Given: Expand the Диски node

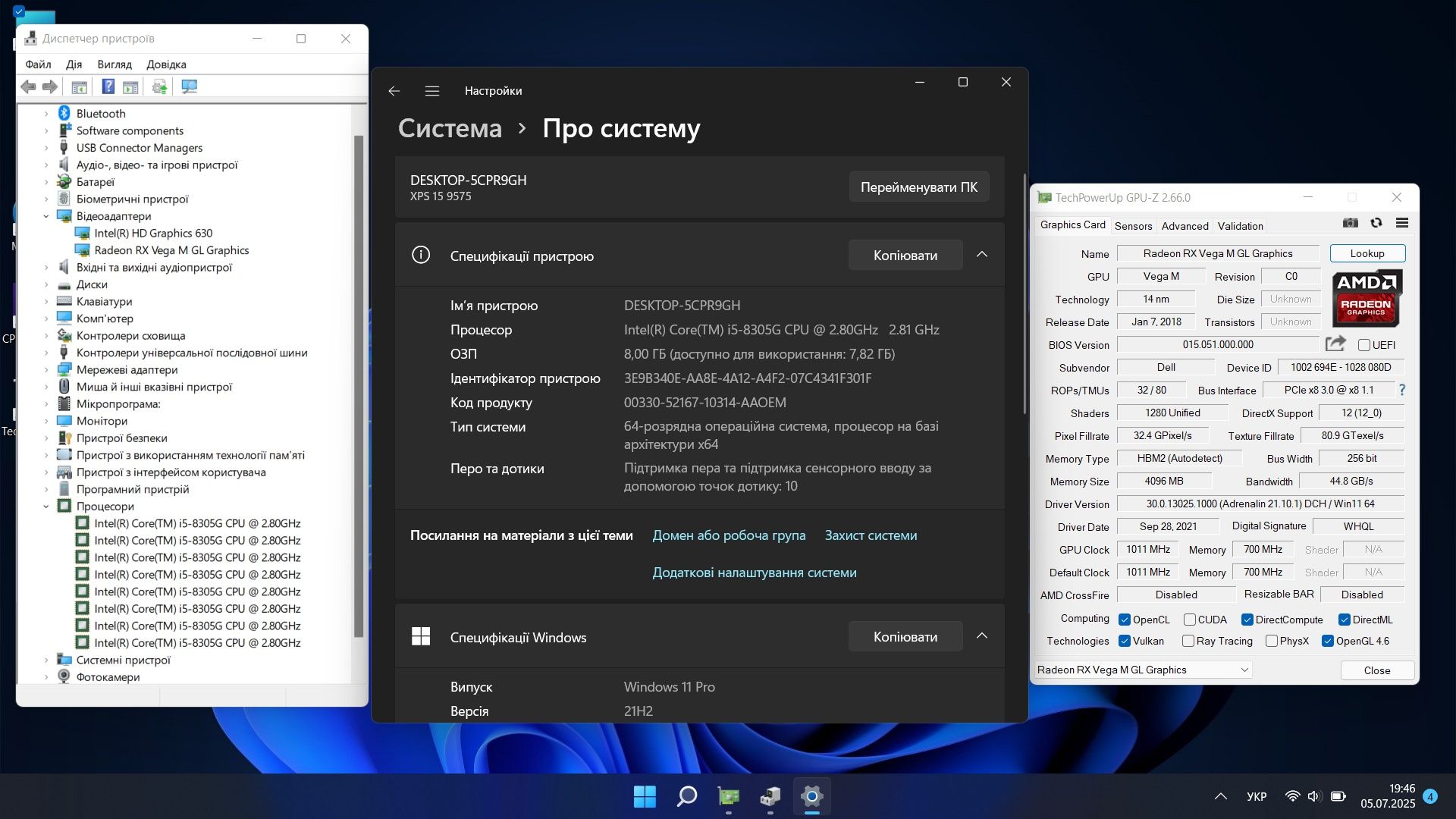Looking at the screenshot, I should pyautogui.click(x=46, y=284).
